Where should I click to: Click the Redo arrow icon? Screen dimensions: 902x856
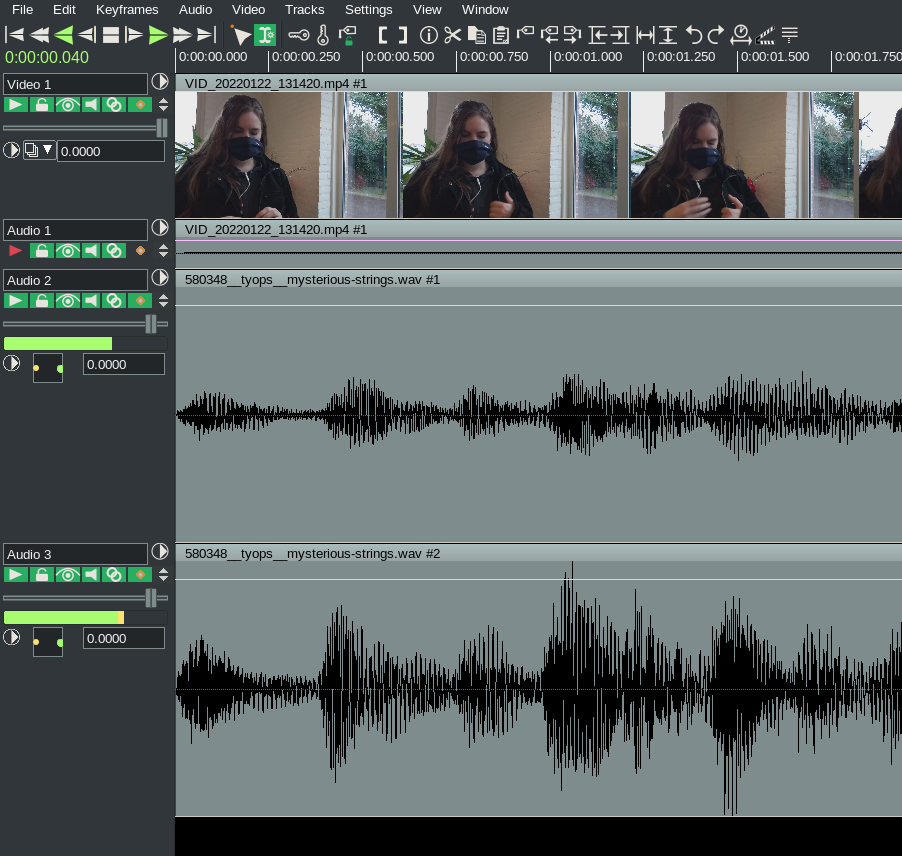[x=716, y=35]
